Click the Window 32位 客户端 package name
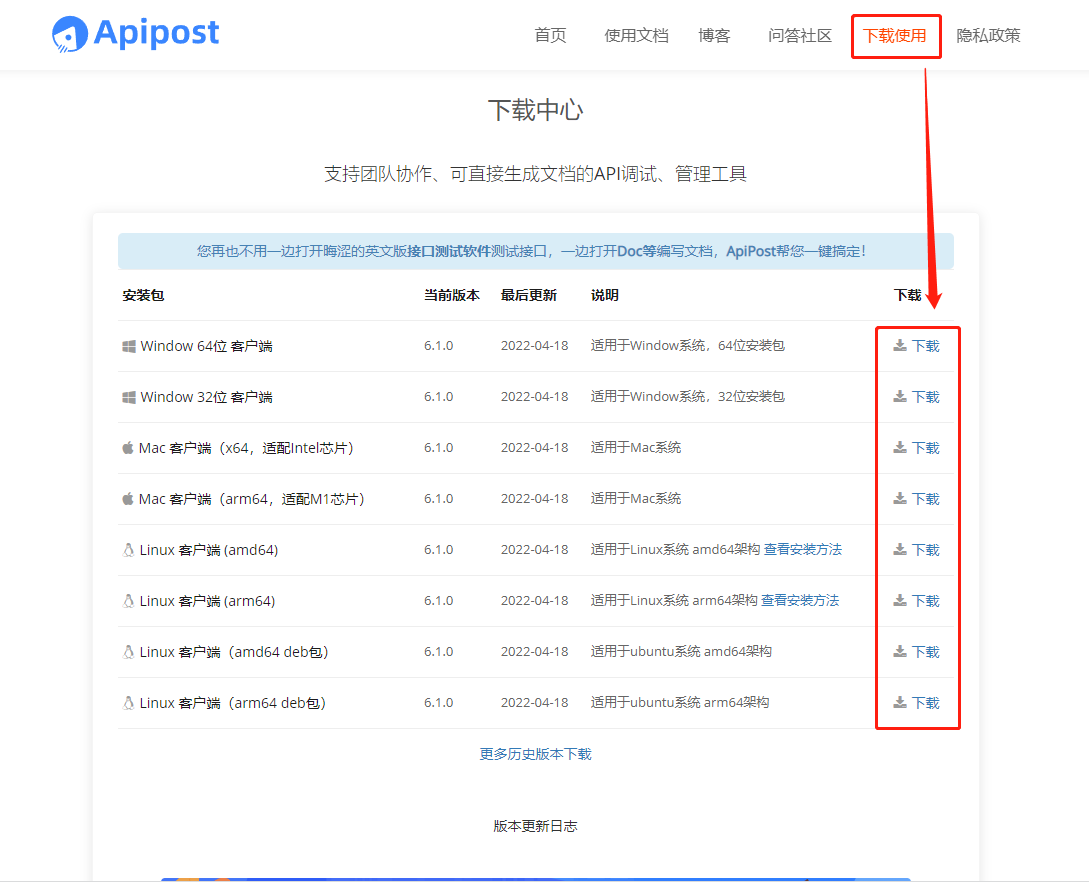1089x882 pixels. coord(206,397)
